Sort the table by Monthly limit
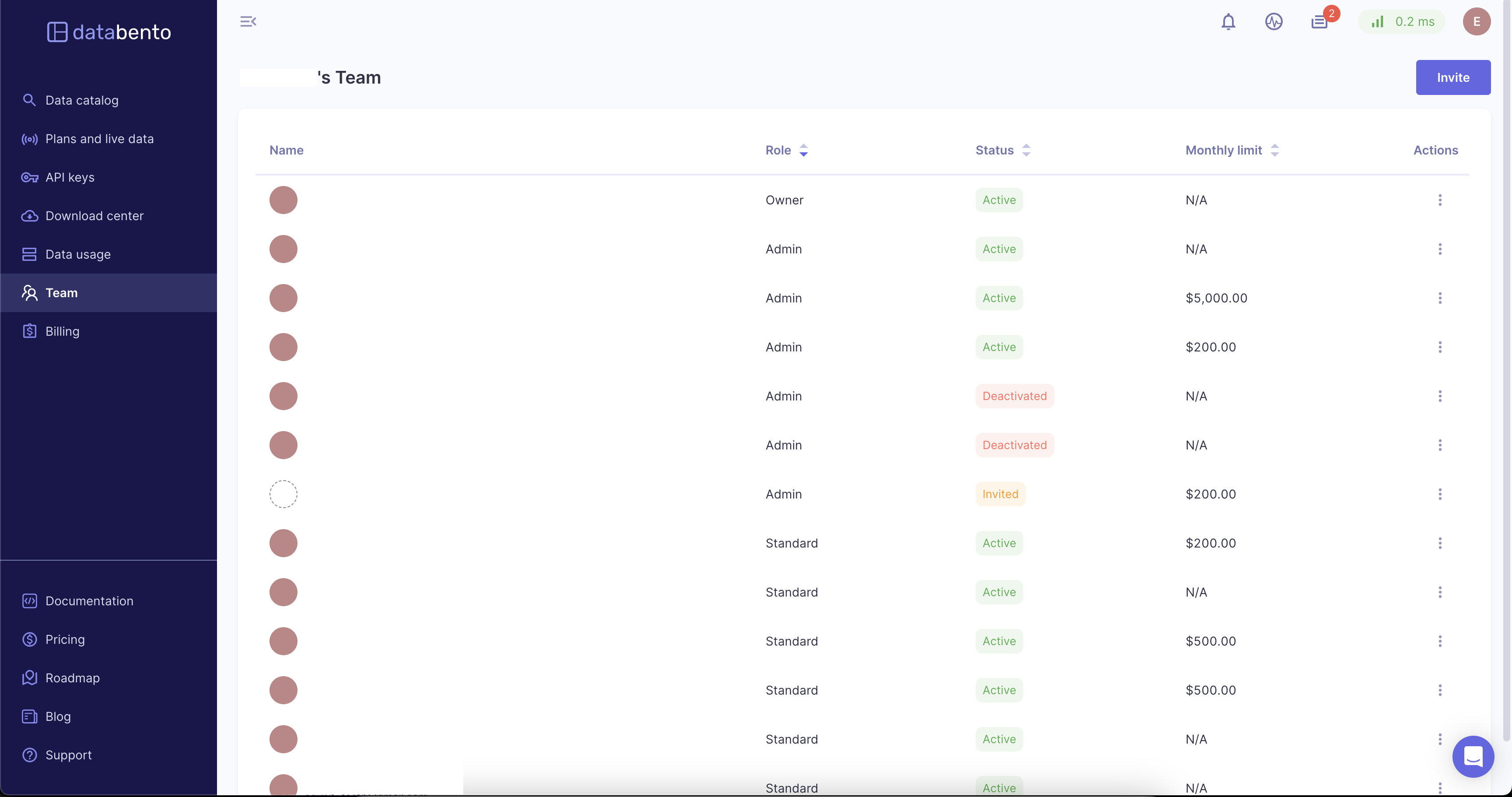The image size is (1512, 797). [x=1274, y=151]
